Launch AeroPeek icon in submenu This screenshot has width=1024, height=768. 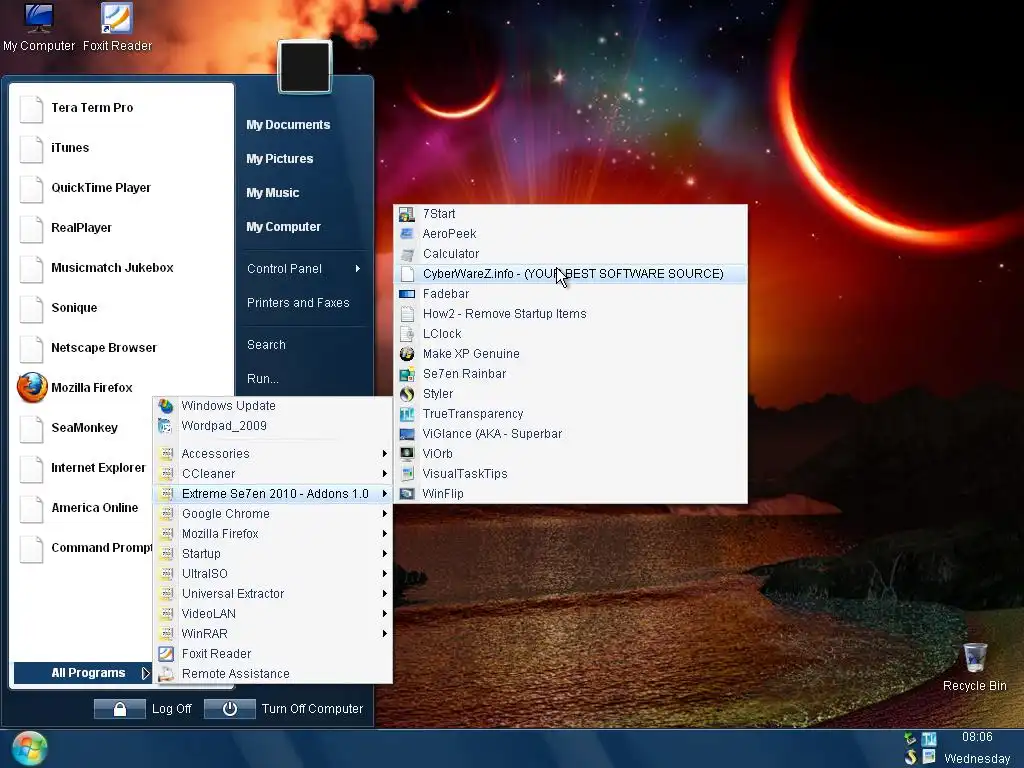pos(407,234)
